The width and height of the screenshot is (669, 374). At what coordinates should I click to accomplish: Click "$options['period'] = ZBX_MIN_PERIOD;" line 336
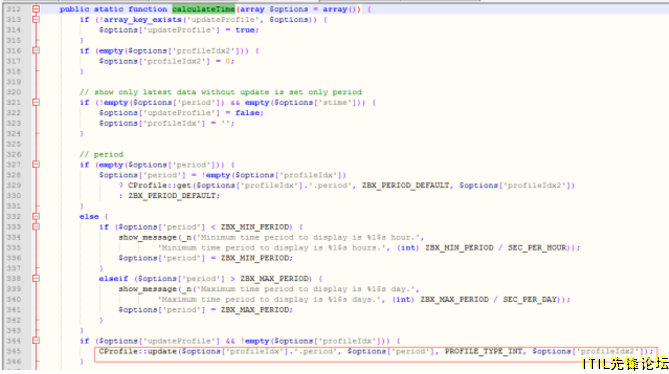point(206,258)
